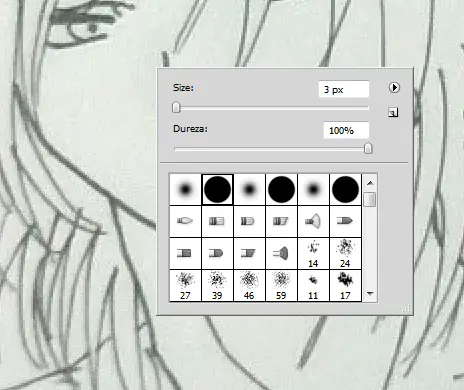Open the brush picker flyout menu arrow

click(394, 88)
